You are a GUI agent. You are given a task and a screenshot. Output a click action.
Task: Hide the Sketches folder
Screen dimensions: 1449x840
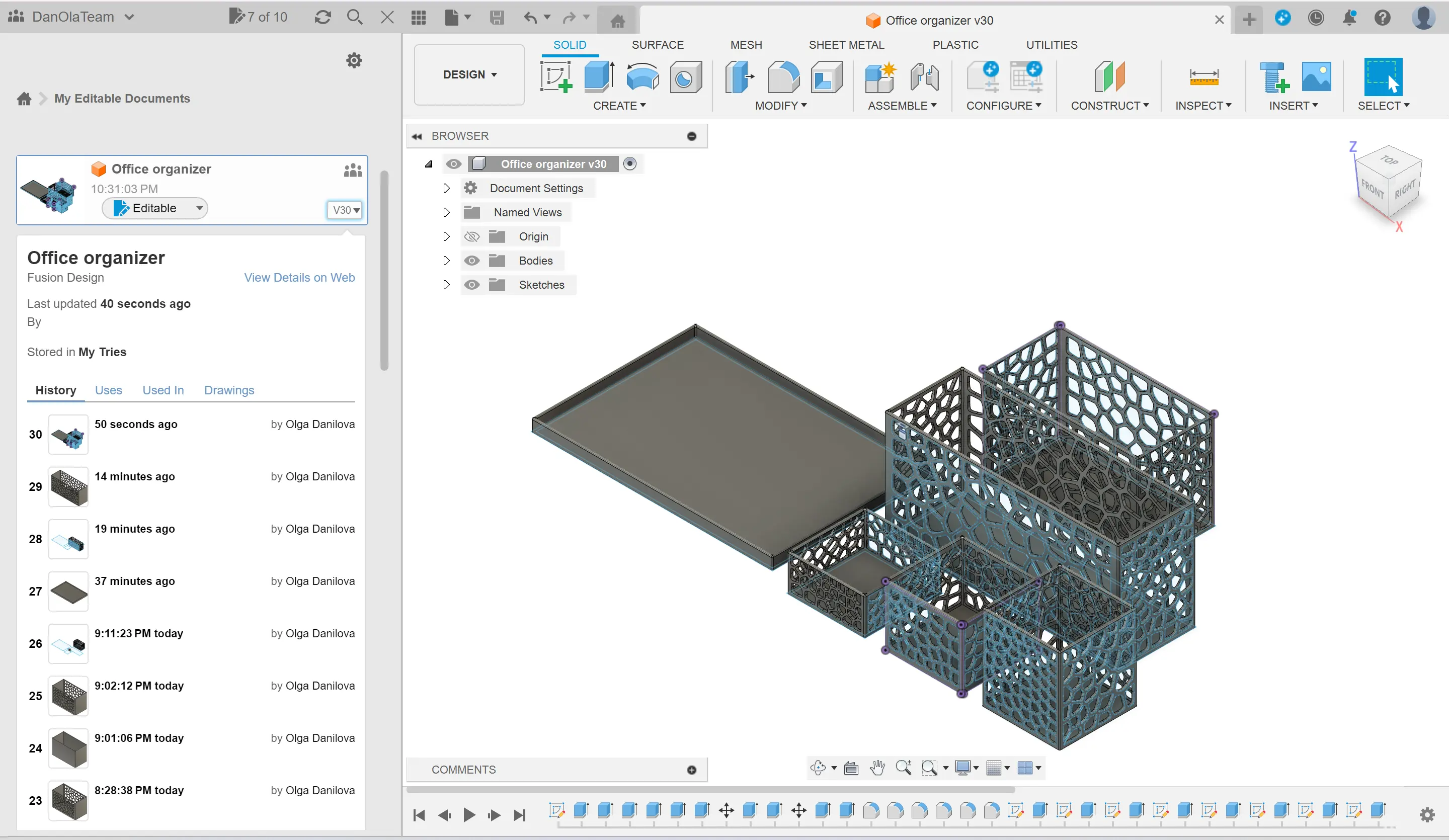click(471, 285)
